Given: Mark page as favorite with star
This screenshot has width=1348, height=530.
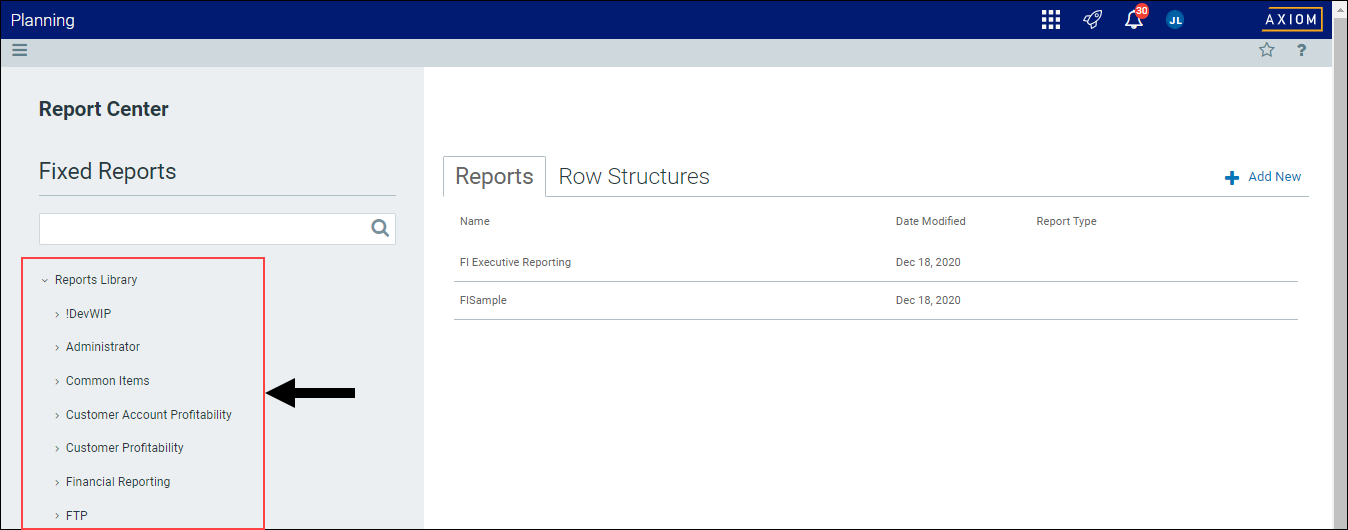Looking at the screenshot, I should pos(1267,50).
